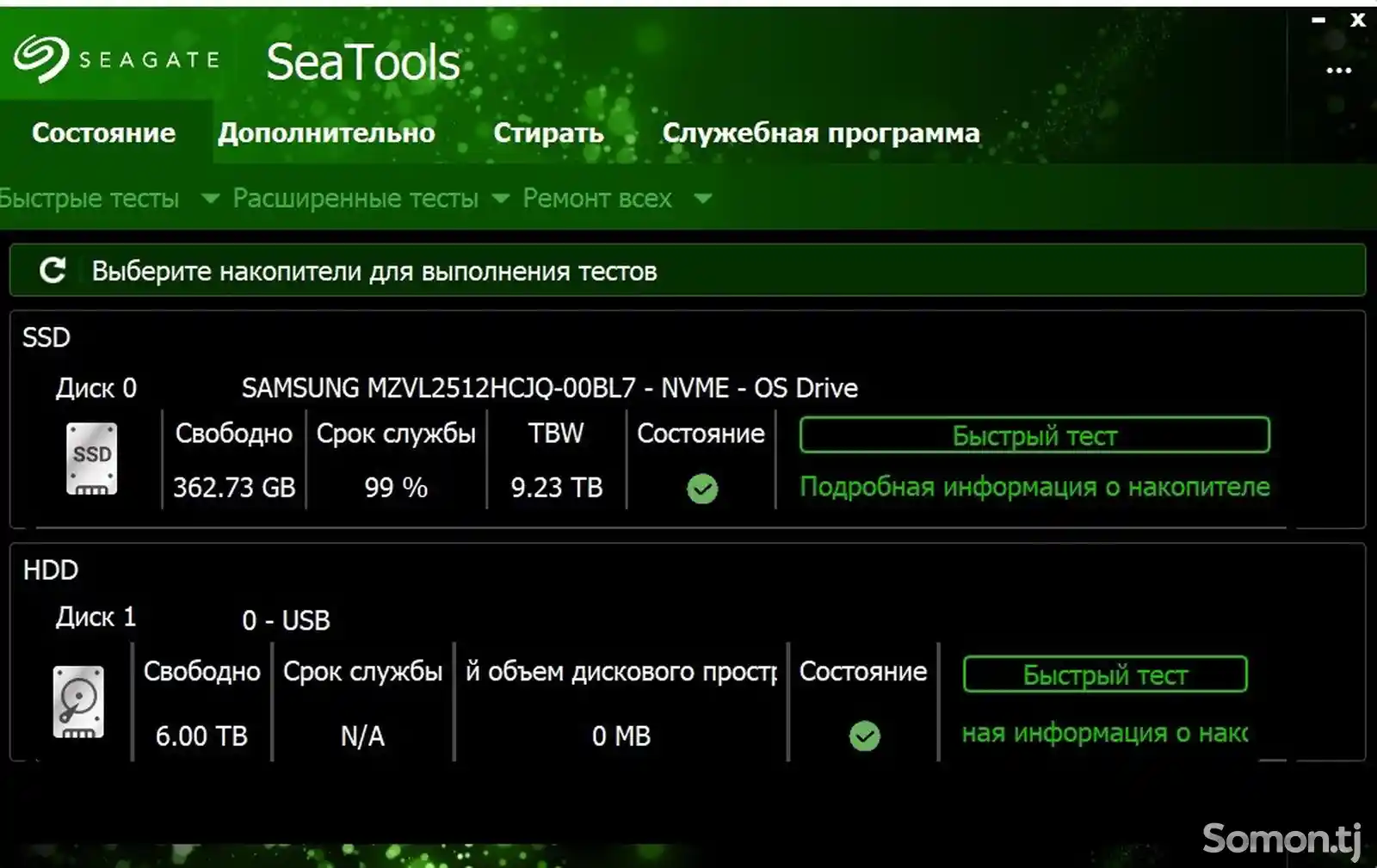Run Быстрый тест for the Samsung SSD
The image size is (1377, 868).
pyautogui.click(x=1034, y=435)
